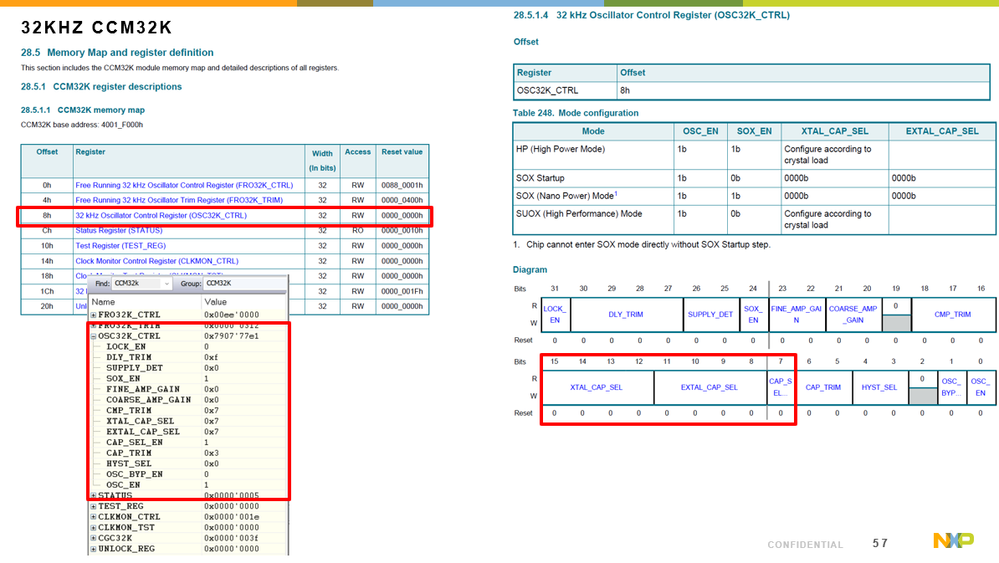Select the CMP_TRIM field row
The image size is (999, 563).
[x=188, y=411]
